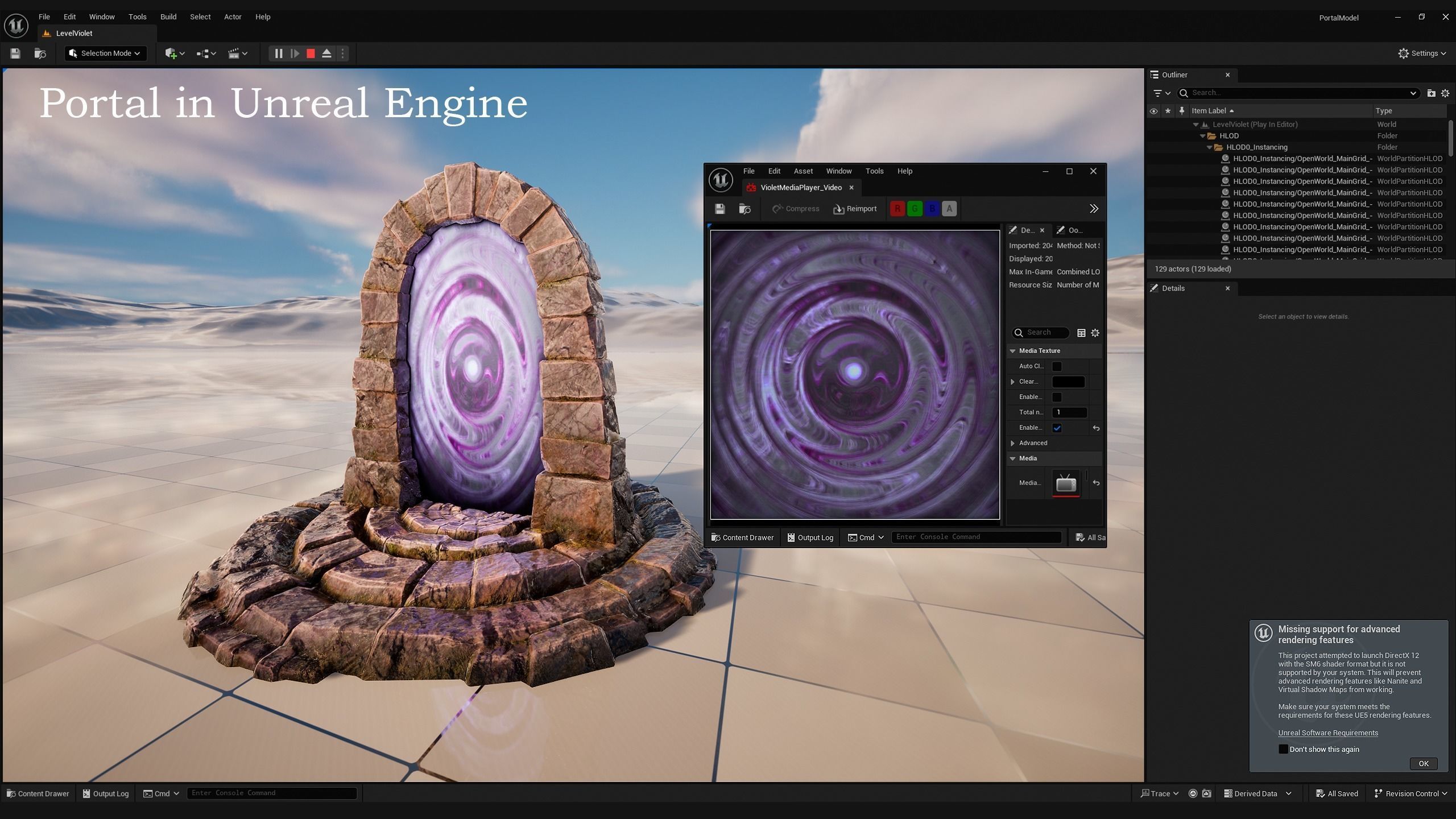This screenshot has width=1456, height=819.
Task: Collapse HLOD folder in Outliner
Action: pos(1202,136)
